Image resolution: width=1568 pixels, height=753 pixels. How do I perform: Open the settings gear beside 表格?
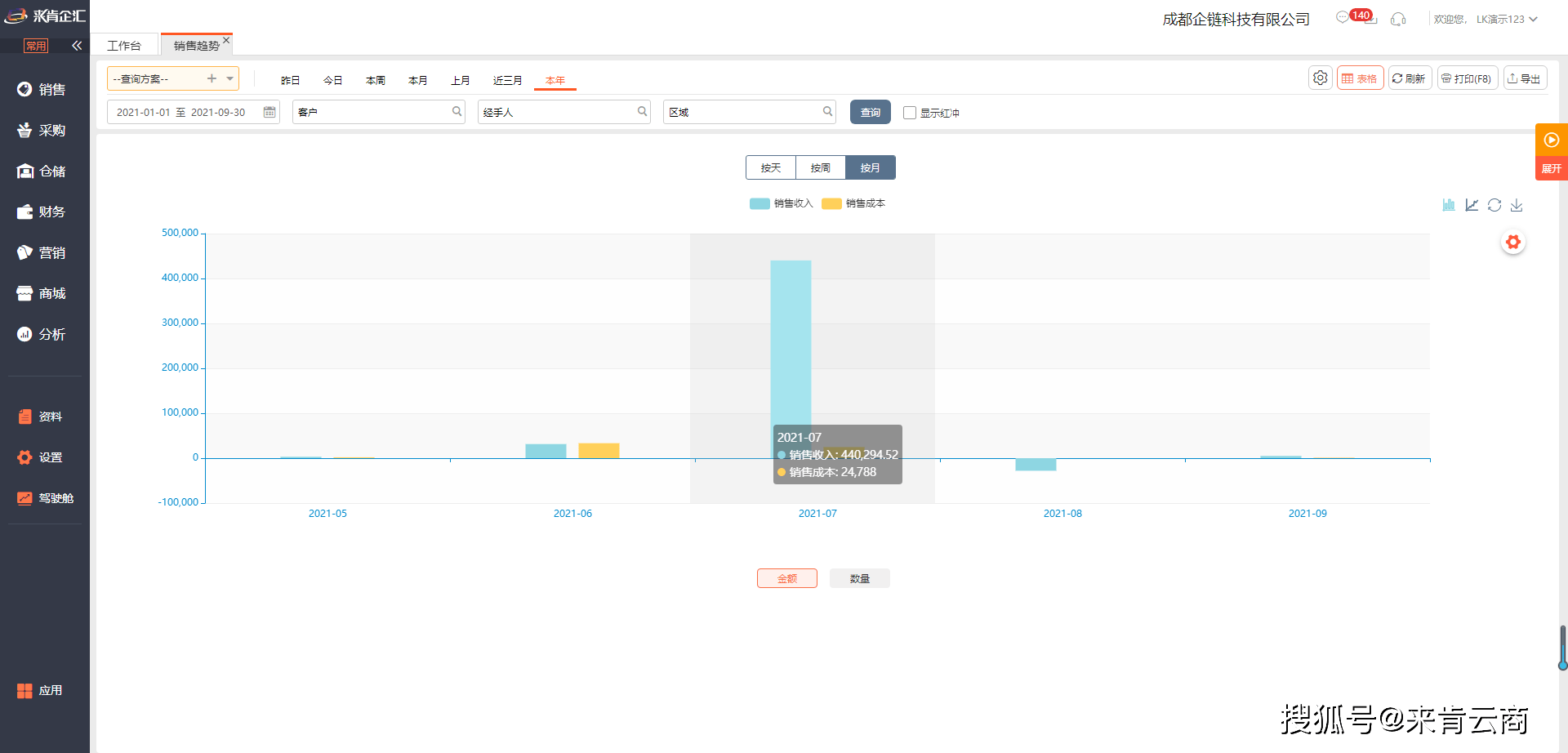coord(1321,78)
